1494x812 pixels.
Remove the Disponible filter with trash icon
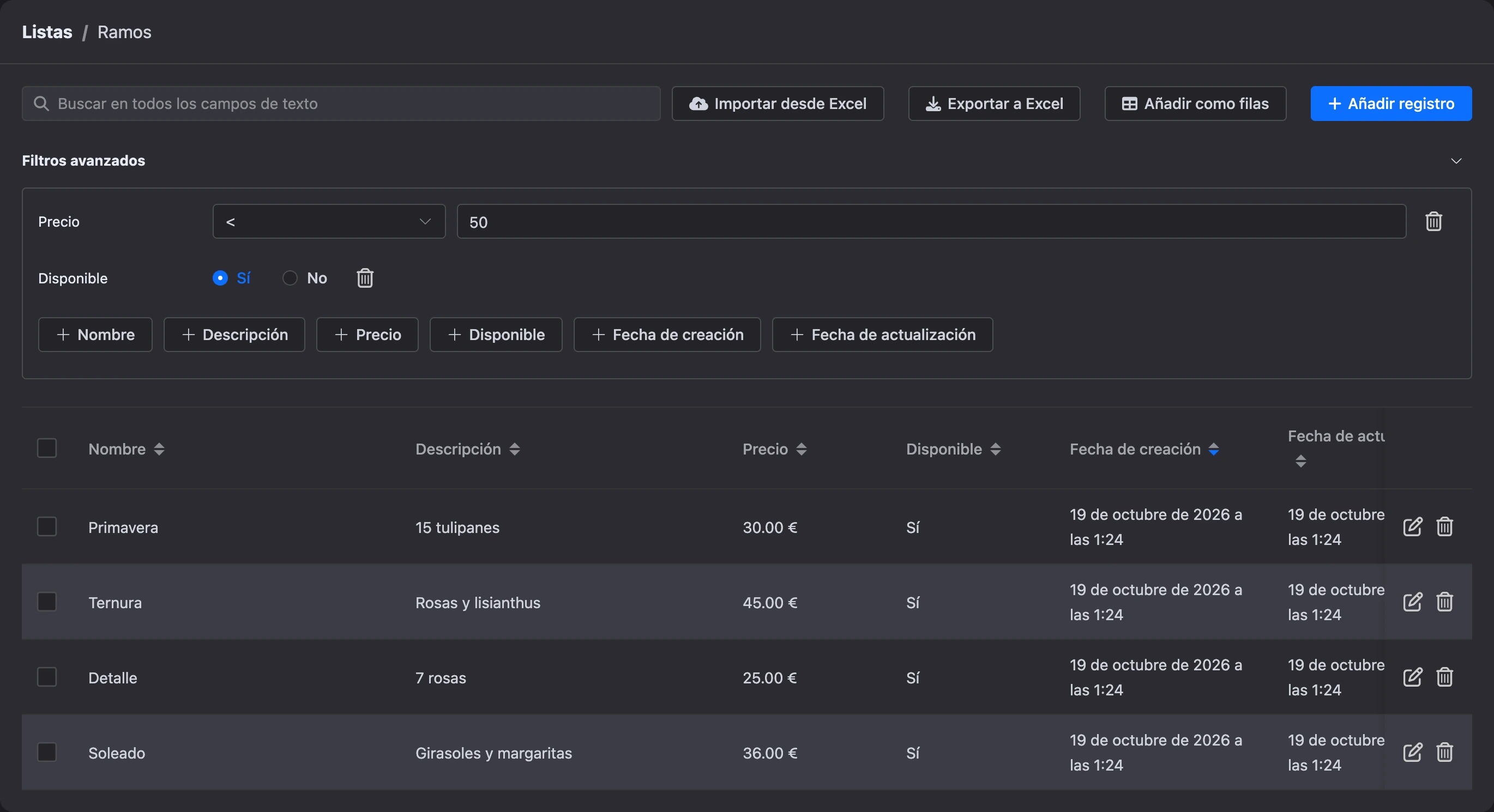365,278
